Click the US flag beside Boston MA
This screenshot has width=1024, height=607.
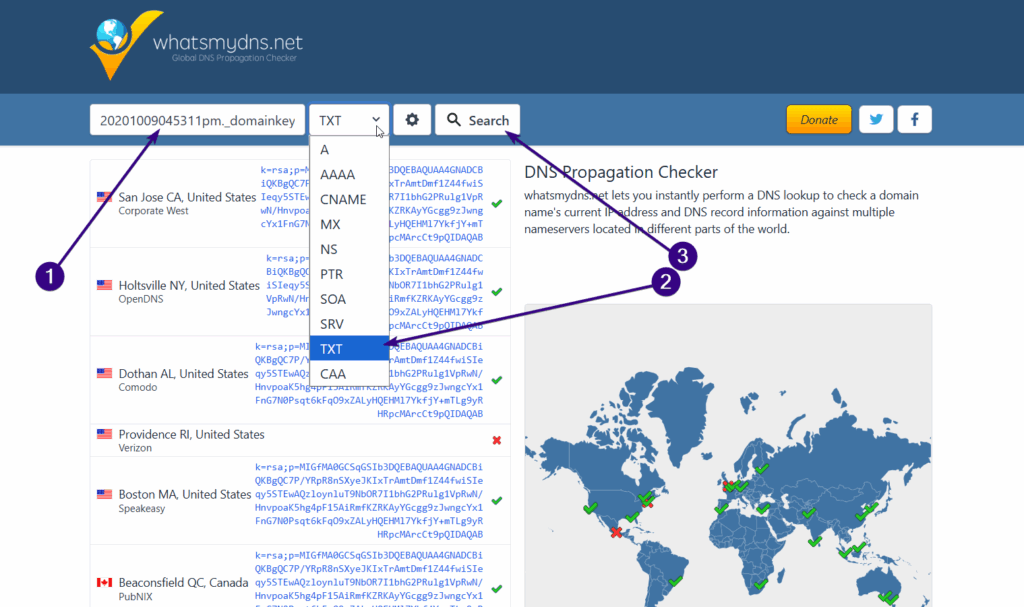click(104, 494)
